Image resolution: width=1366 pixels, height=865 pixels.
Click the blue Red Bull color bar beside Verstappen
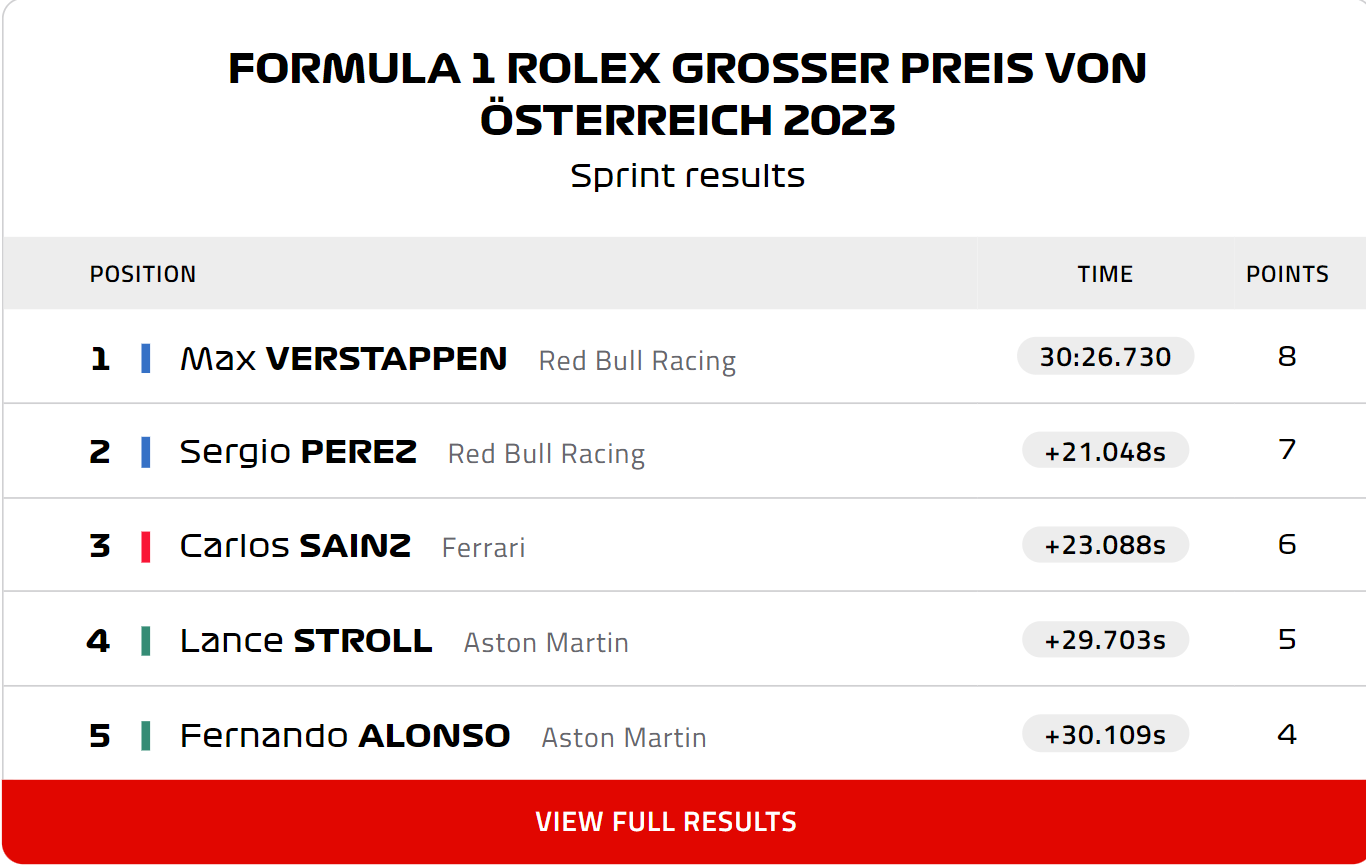tap(146, 358)
